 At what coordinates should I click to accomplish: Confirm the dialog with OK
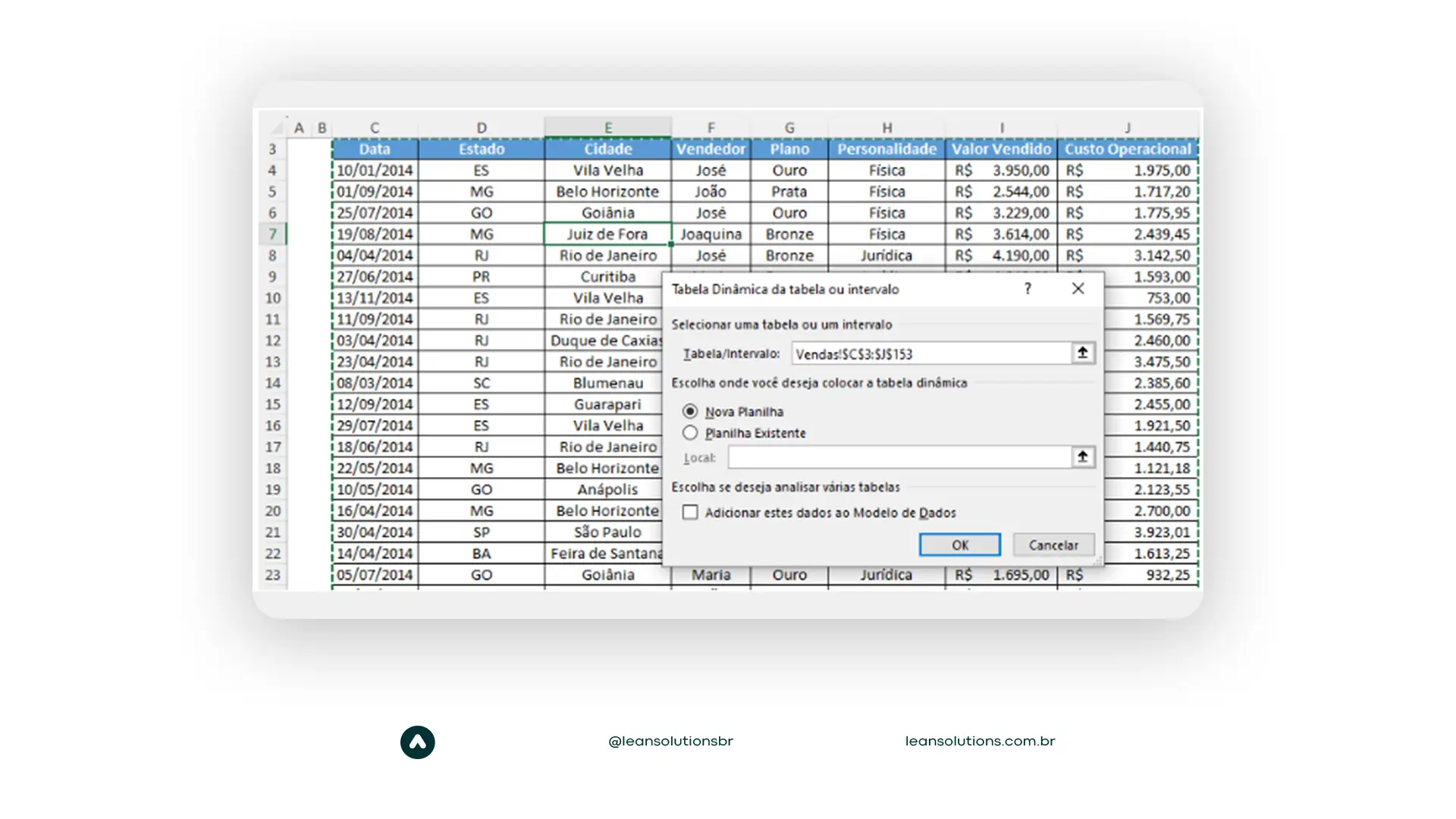(x=960, y=544)
